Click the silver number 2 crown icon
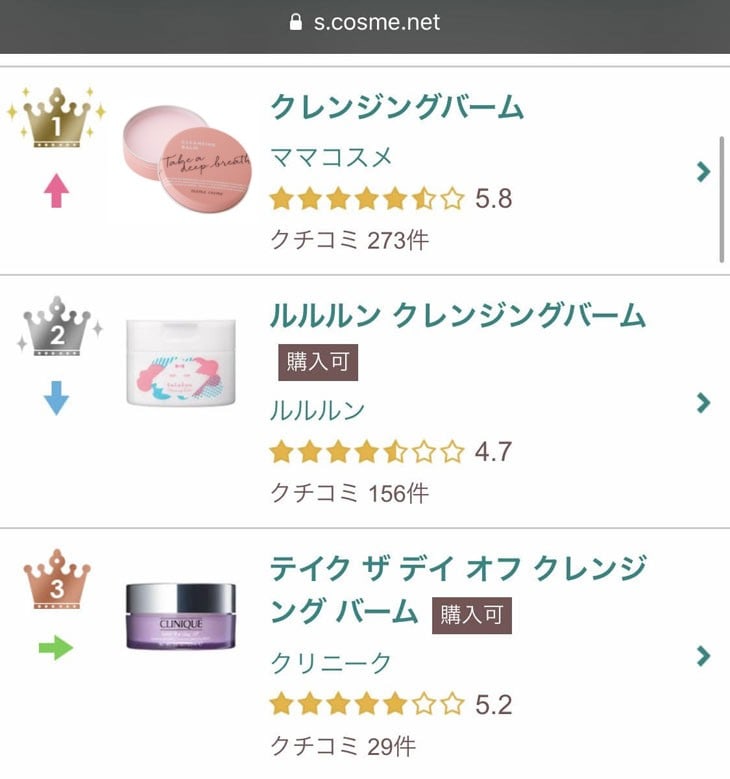Image resolution: width=730 pixels, height=779 pixels. click(57, 328)
